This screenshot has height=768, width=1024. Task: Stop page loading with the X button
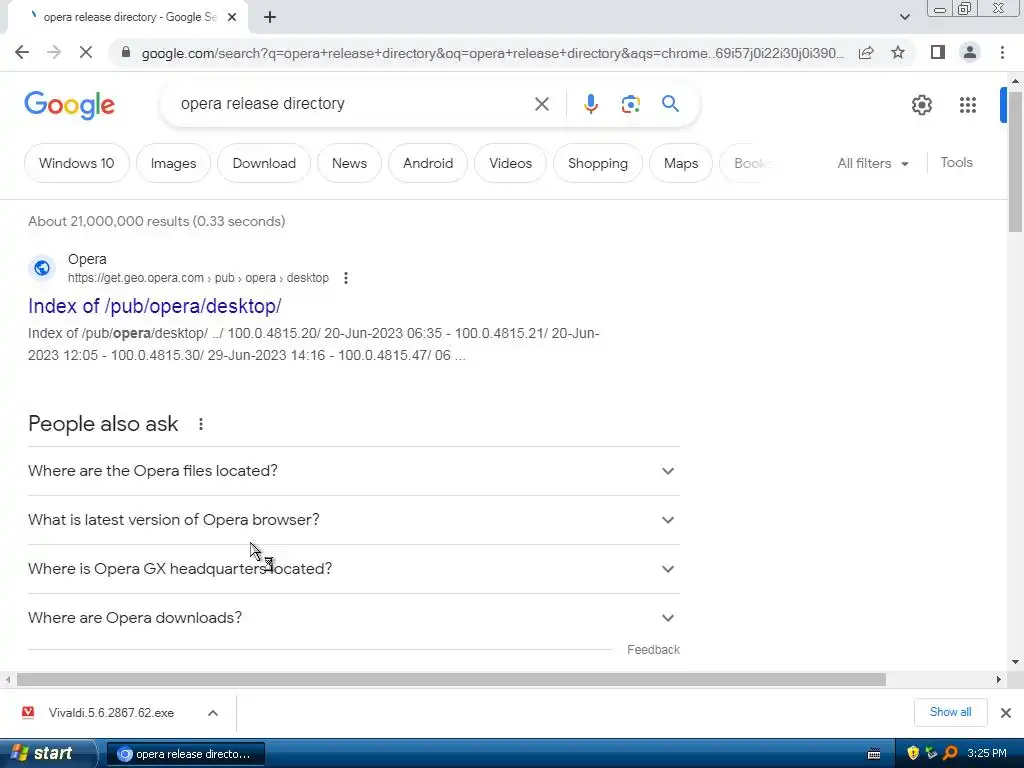[x=86, y=52]
